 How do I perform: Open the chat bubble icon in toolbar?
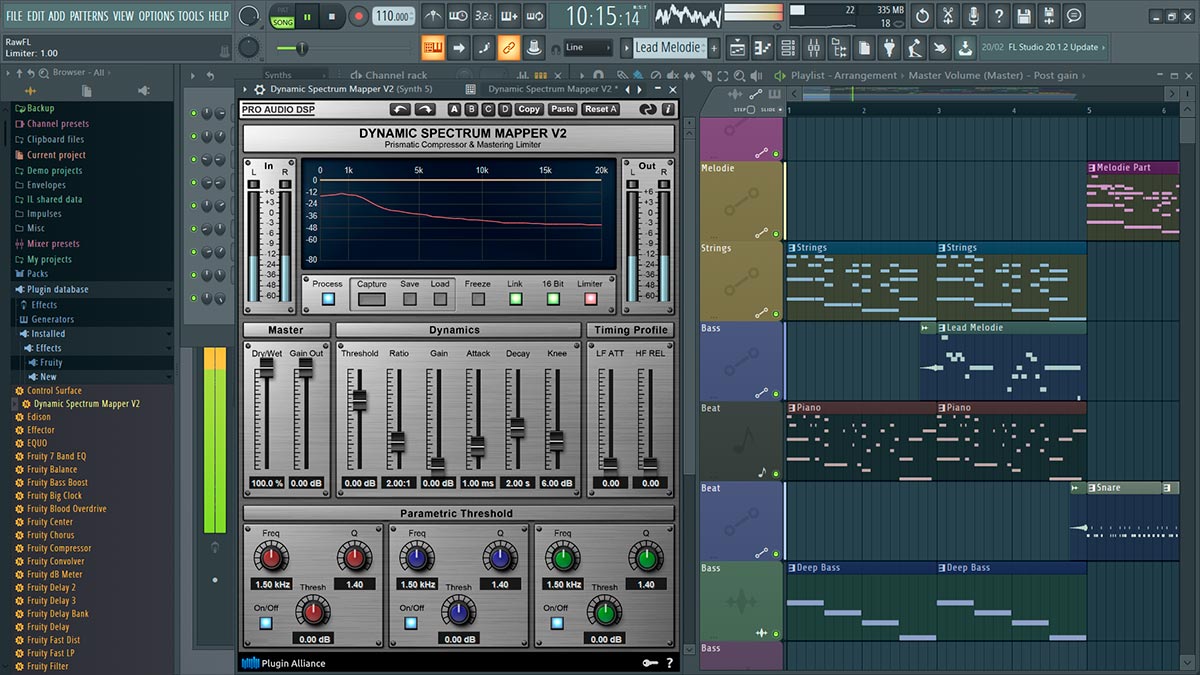(1074, 16)
